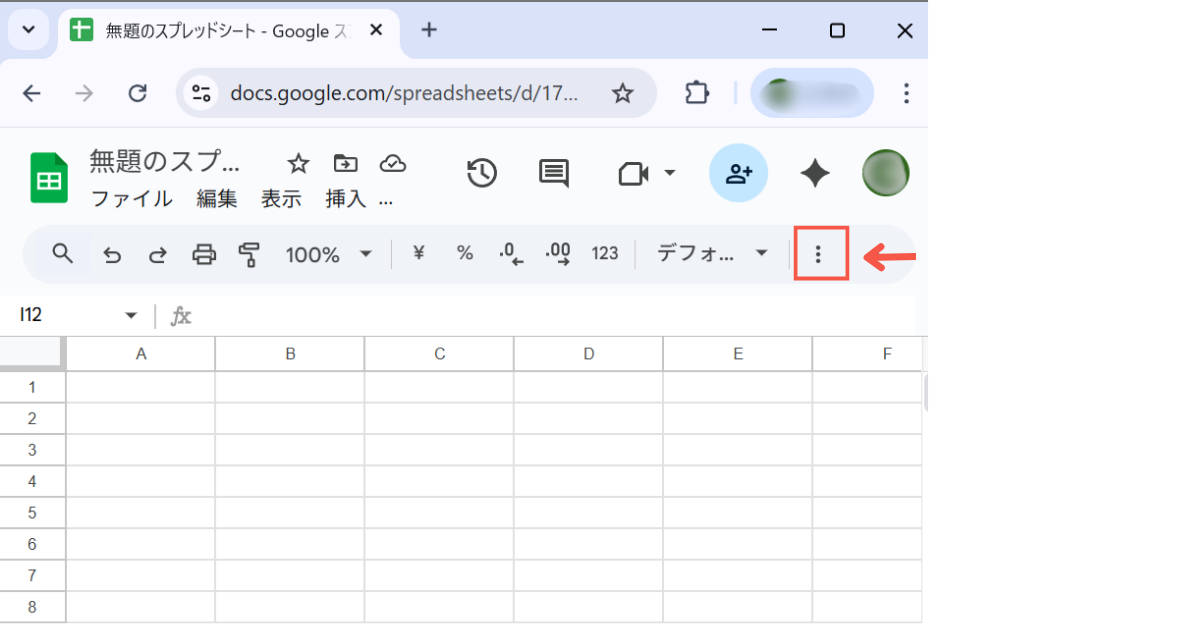Select cell B3 in the grid
Image resolution: width=1200 pixels, height=628 pixels.
pos(290,449)
